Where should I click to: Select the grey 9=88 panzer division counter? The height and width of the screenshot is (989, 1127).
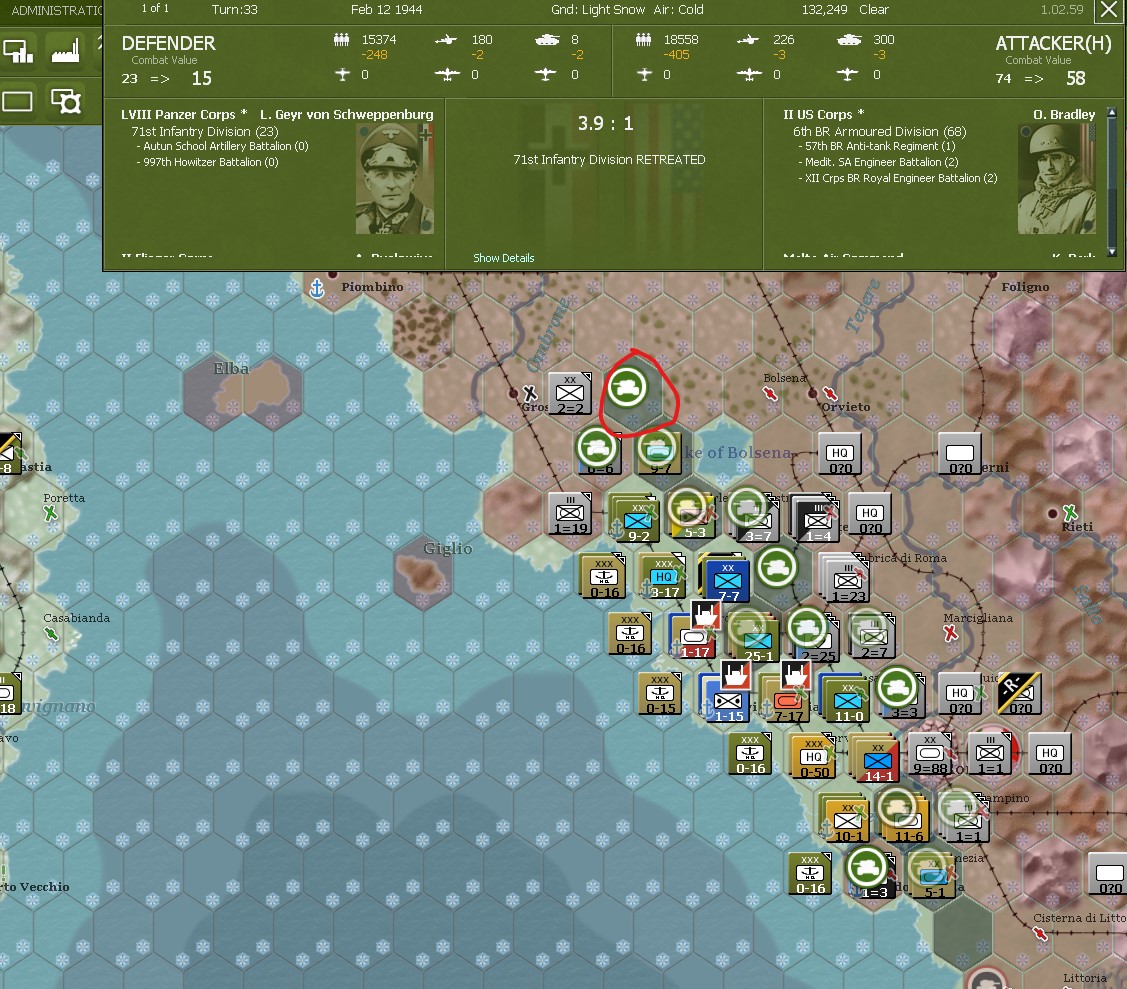click(929, 754)
